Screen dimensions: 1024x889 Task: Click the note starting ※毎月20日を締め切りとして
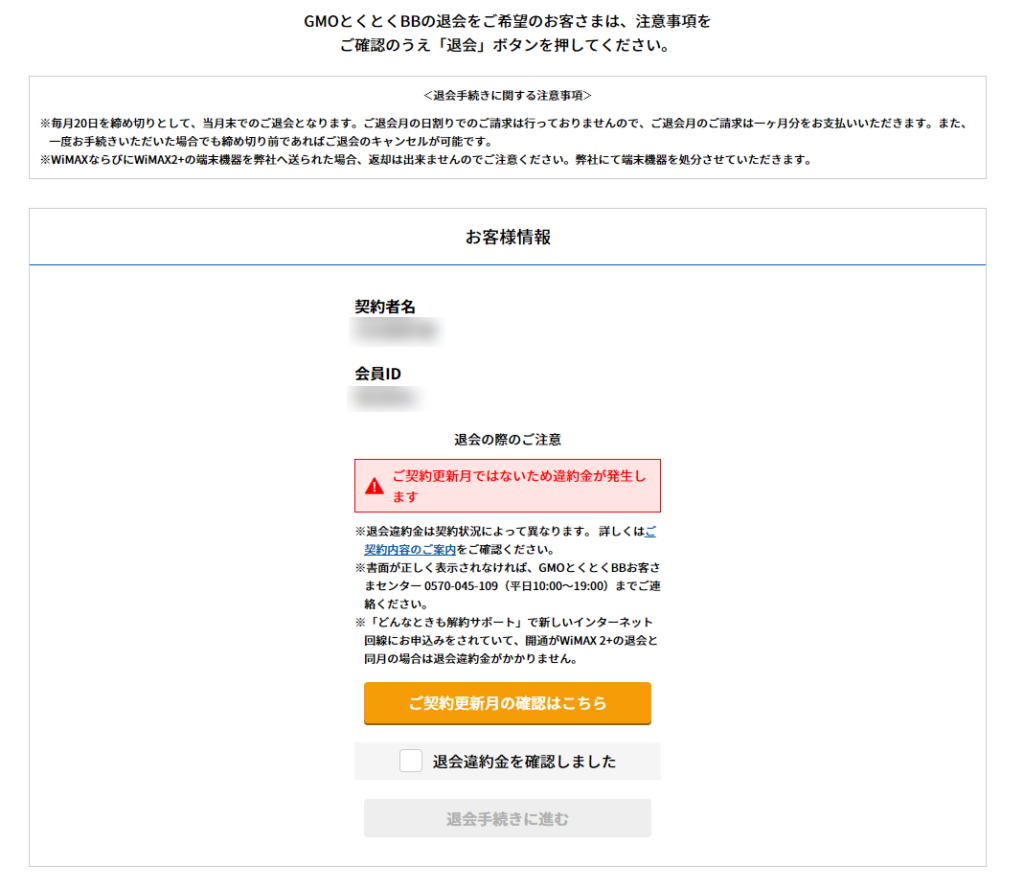pos(504,132)
